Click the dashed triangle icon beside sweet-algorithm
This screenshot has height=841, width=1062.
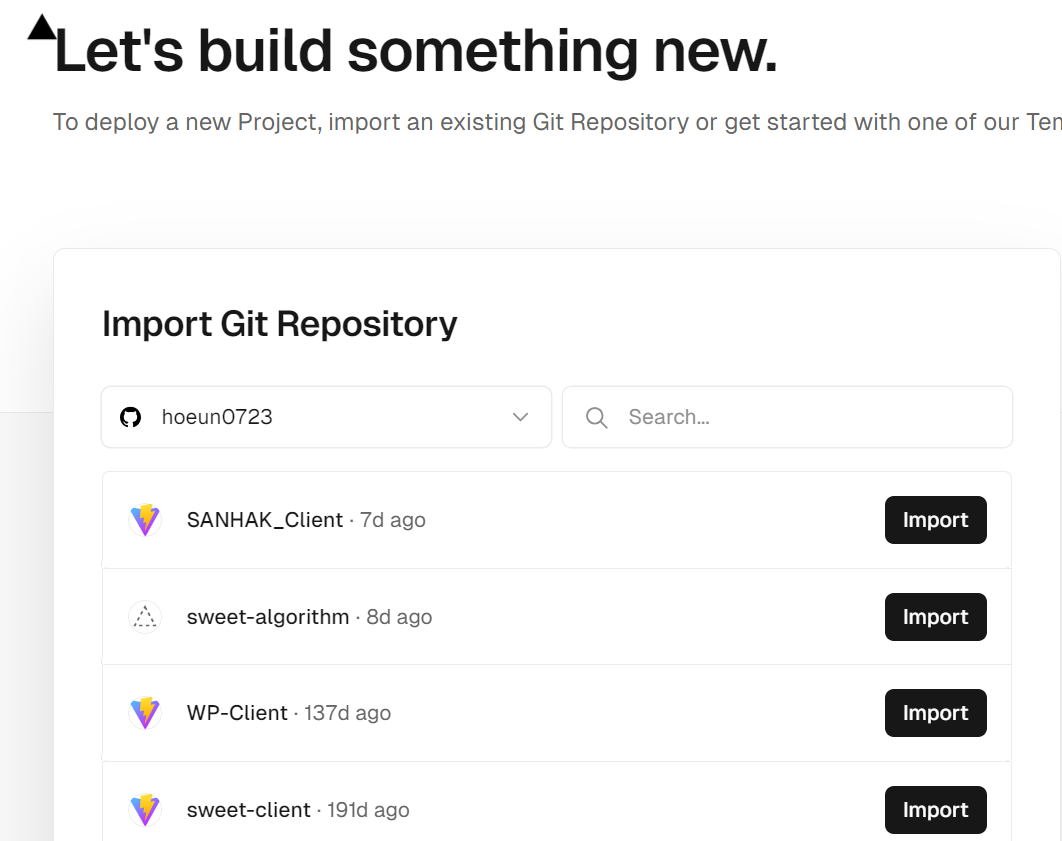tap(146, 617)
